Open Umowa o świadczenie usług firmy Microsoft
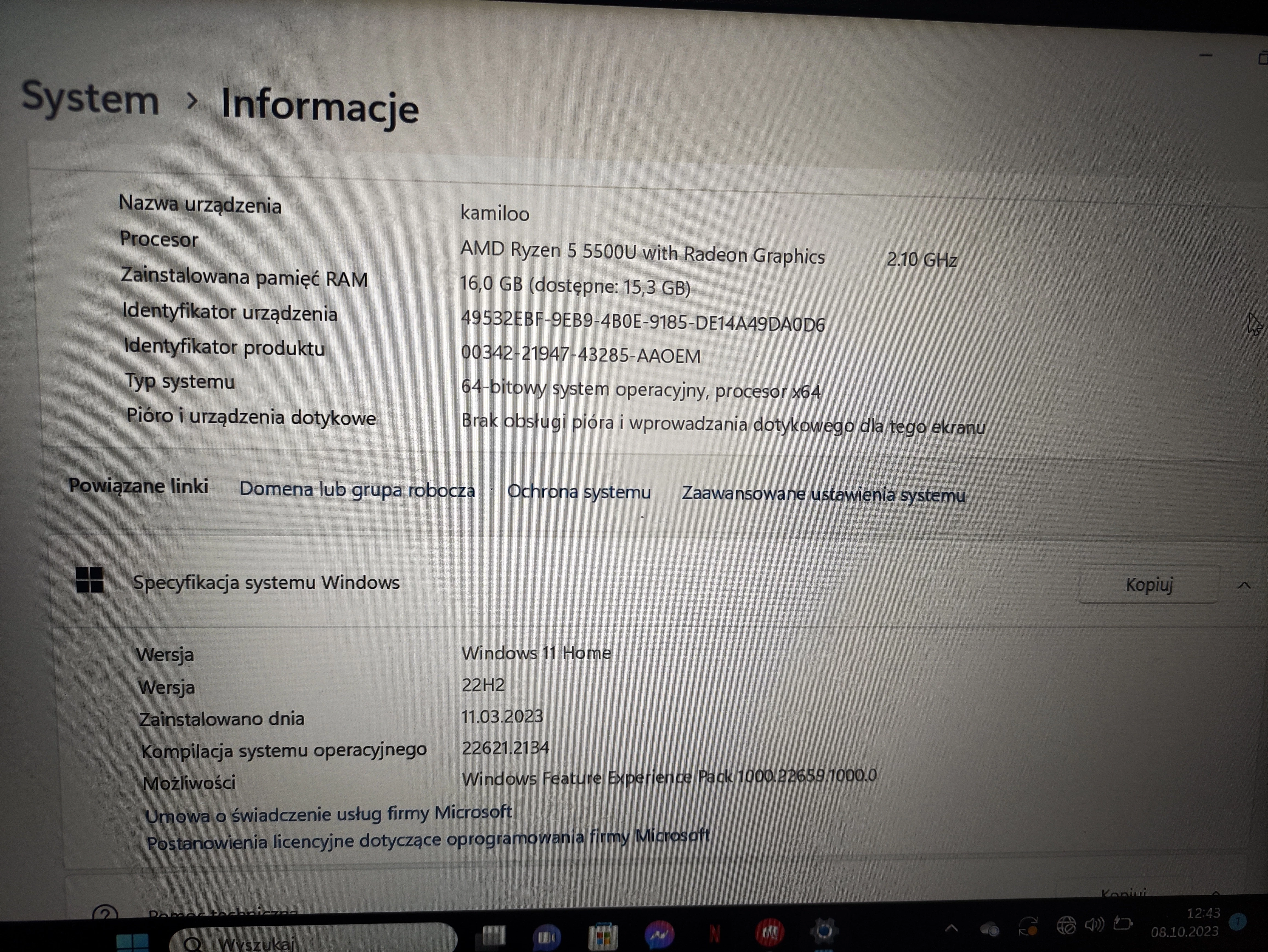The image size is (1268, 952). click(329, 813)
